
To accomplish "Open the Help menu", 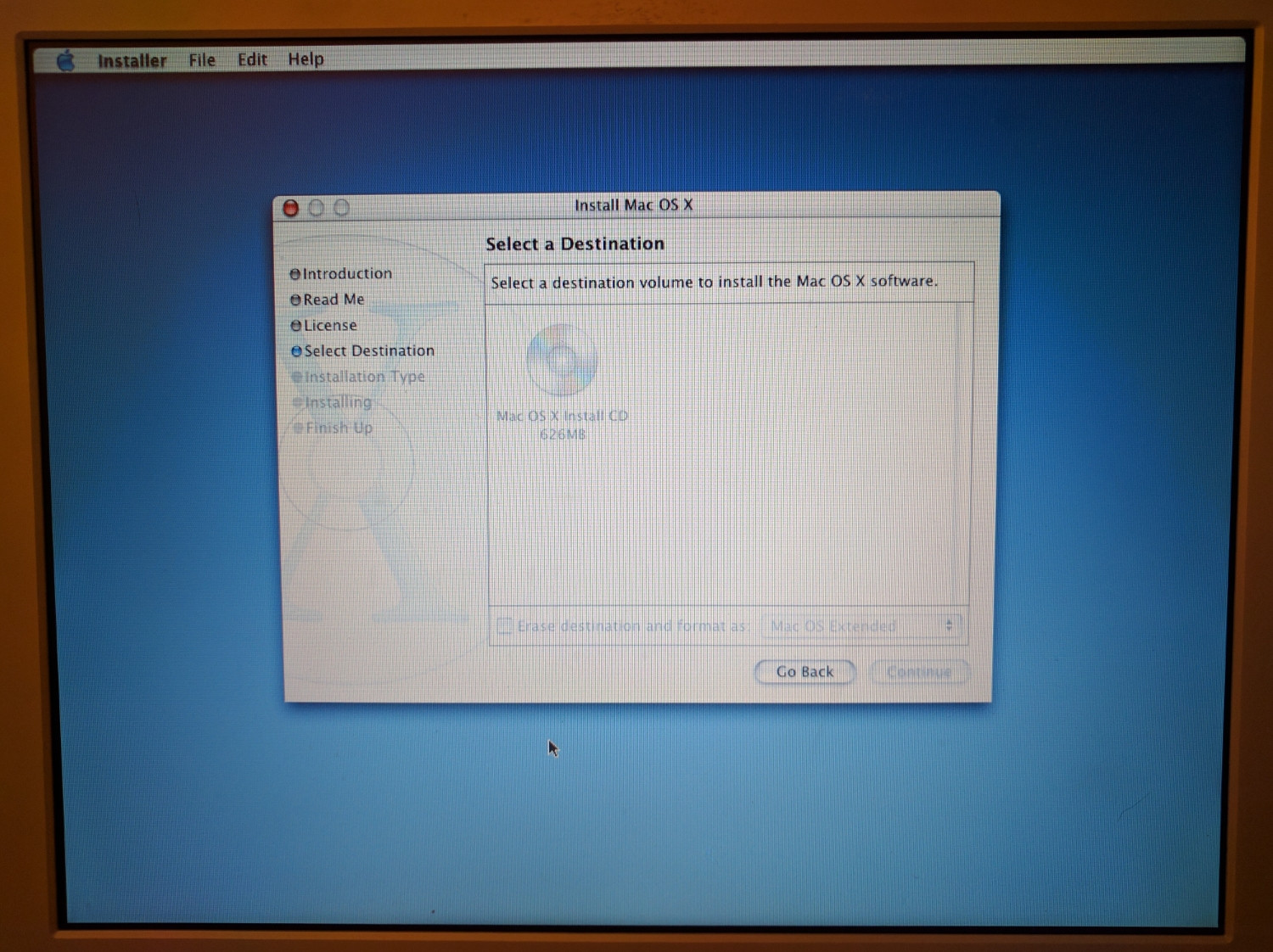I will pyautogui.click(x=306, y=59).
